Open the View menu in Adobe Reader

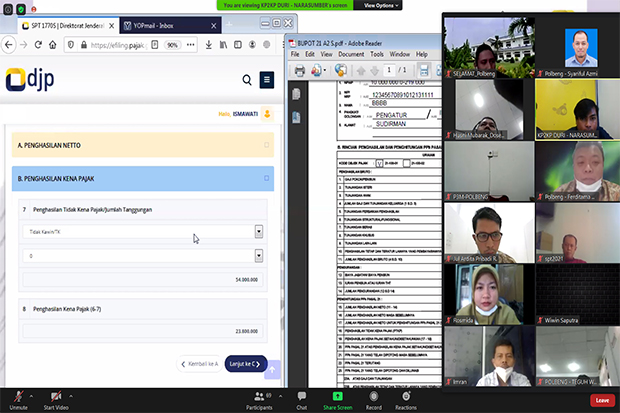click(326, 54)
